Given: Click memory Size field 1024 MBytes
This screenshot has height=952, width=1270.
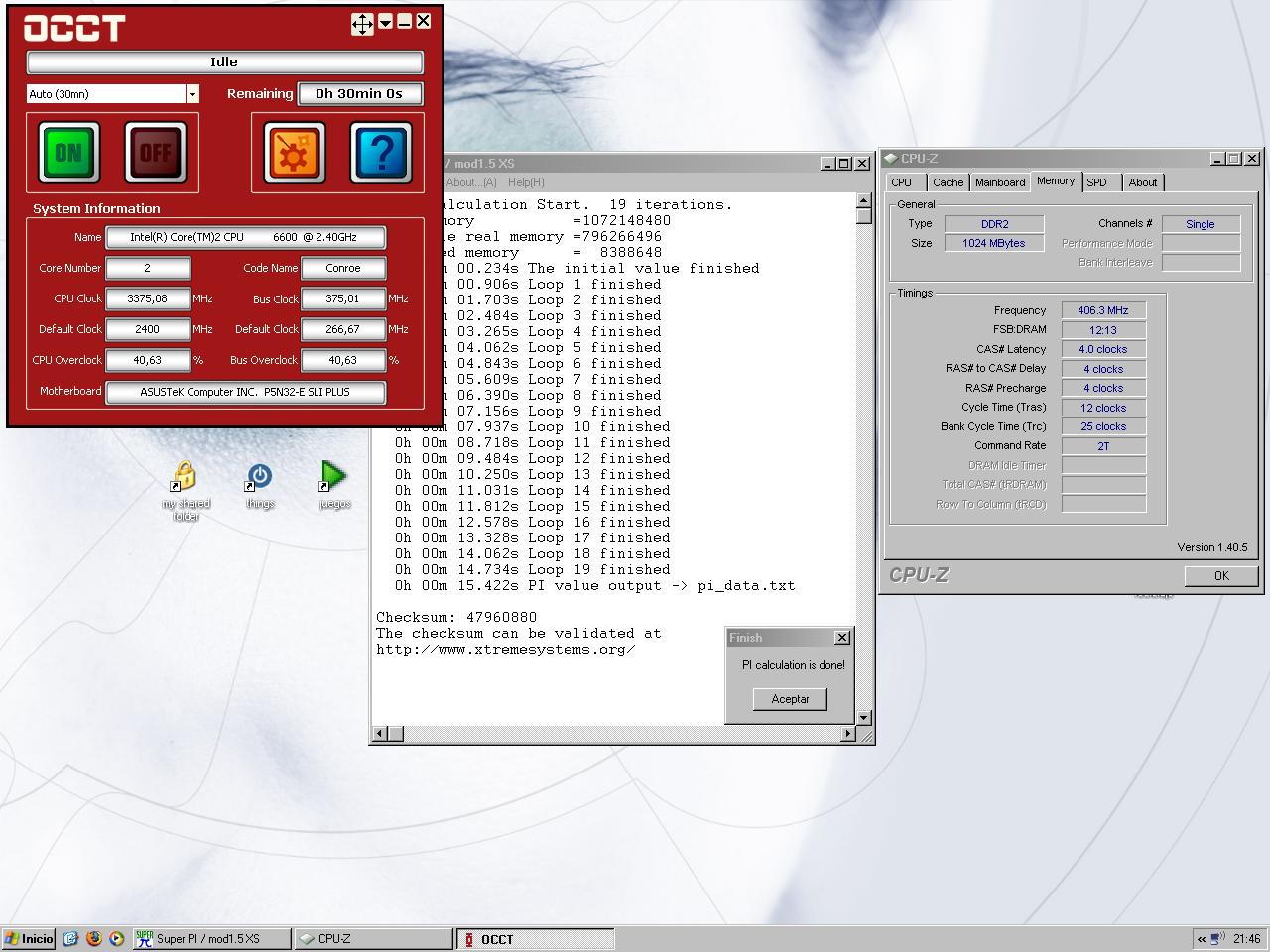Looking at the screenshot, I should point(994,243).
